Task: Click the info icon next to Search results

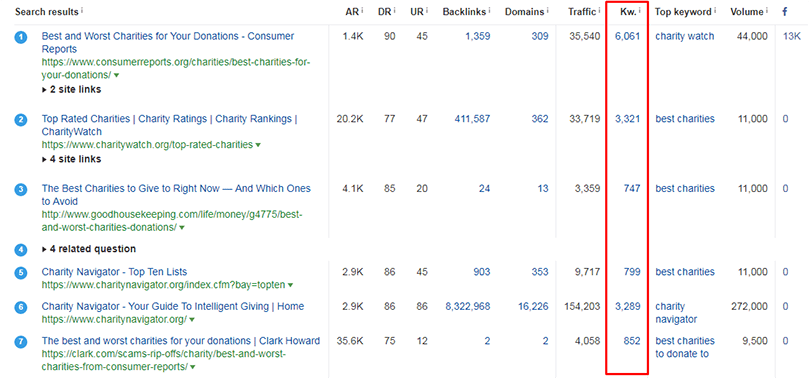Action: coord(82,10)
